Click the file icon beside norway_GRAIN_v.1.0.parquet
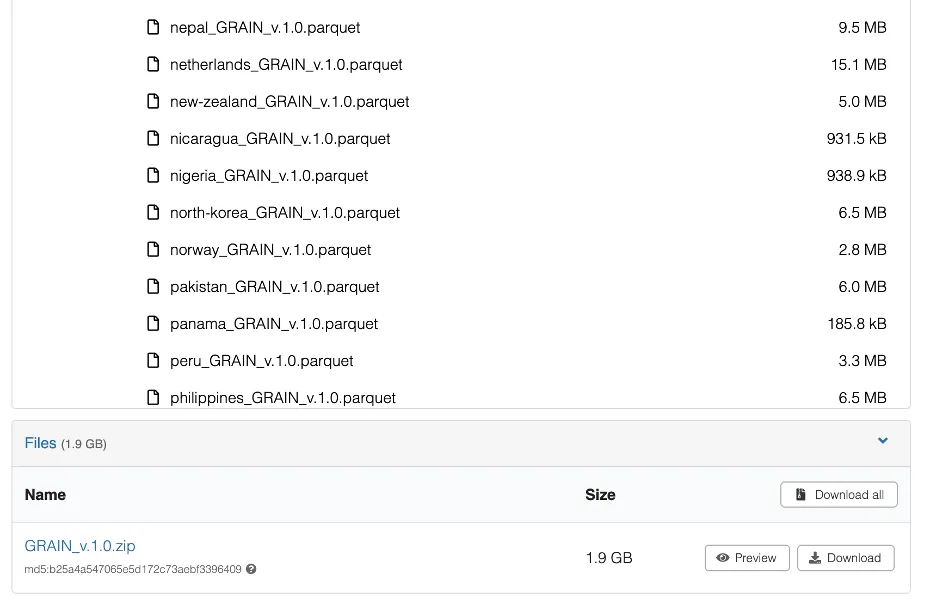The image size is (936, 610). (x=153, y=249)
